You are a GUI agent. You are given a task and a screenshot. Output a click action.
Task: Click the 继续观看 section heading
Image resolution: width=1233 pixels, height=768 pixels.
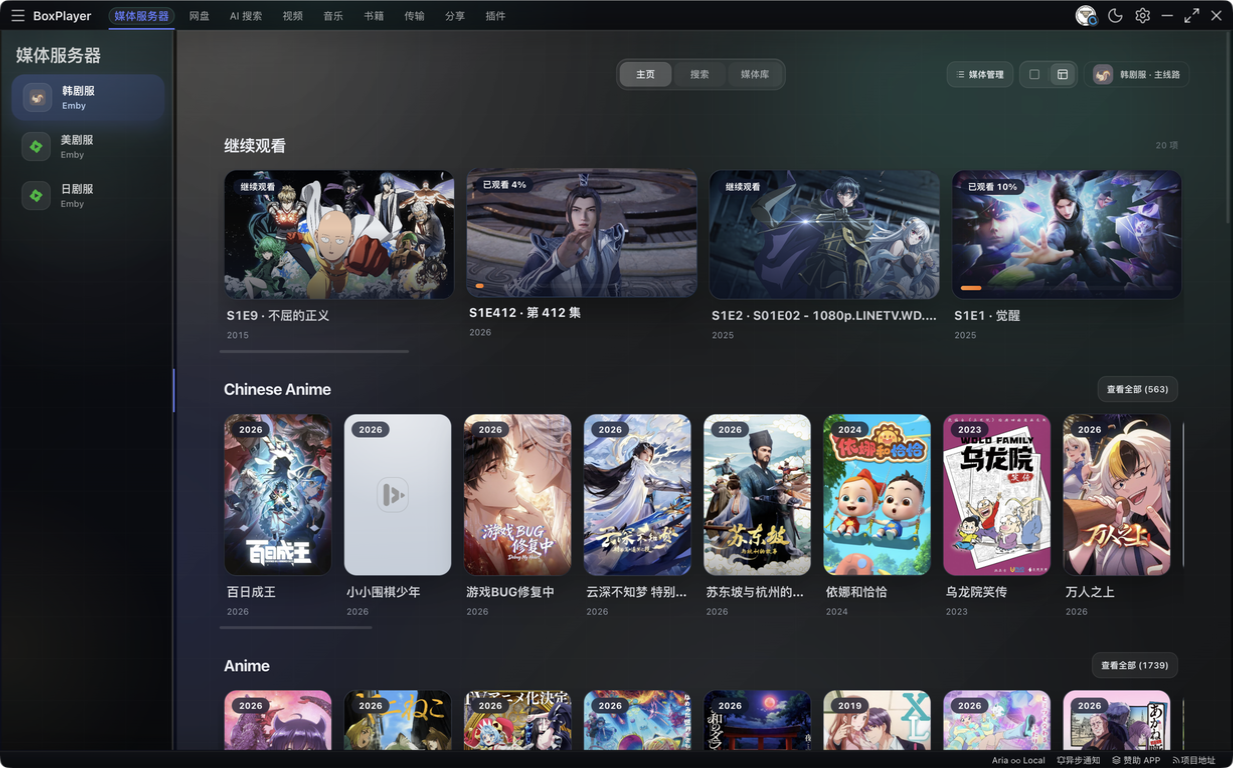tap(255, 146)
